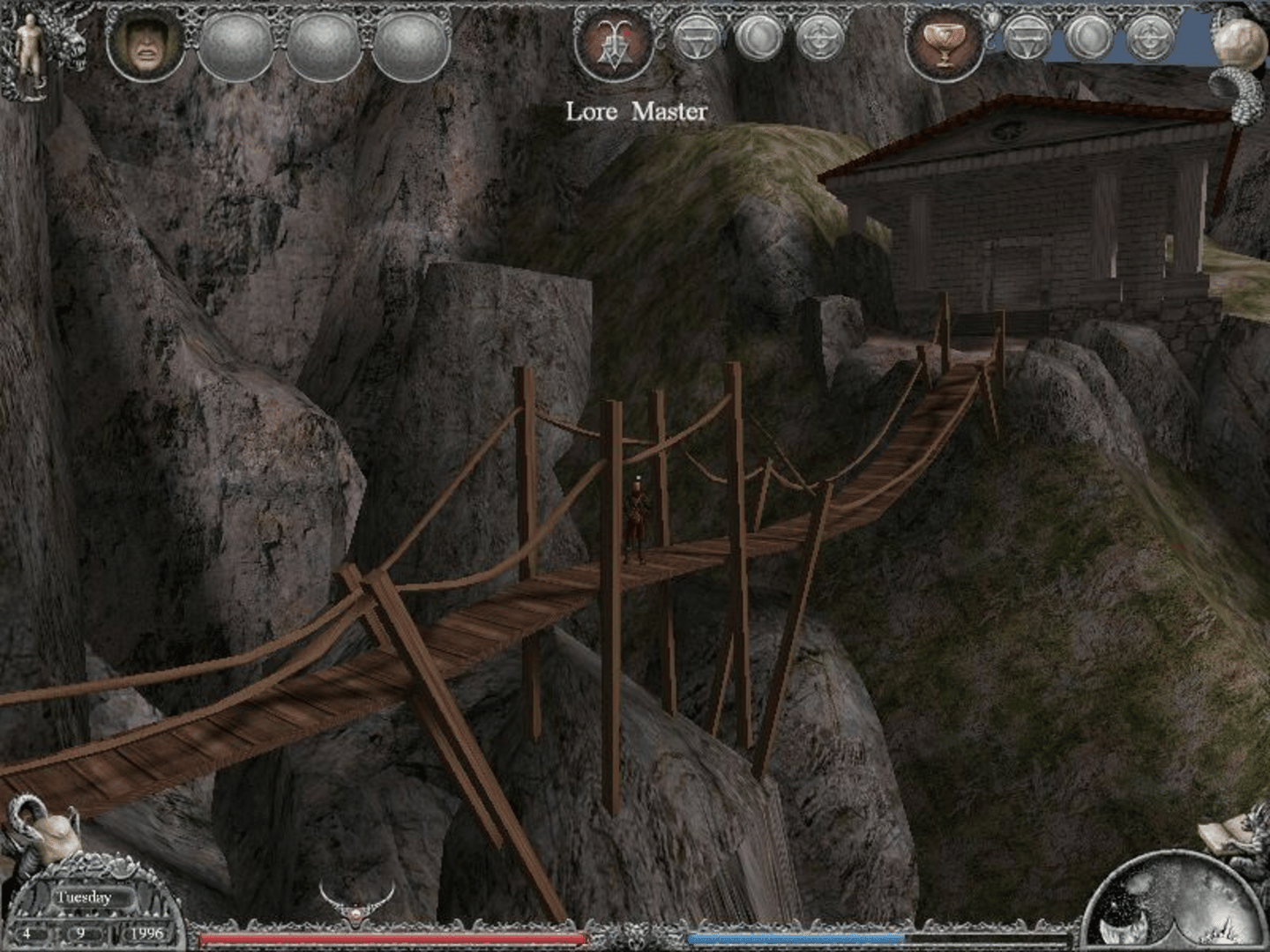
Task: Select the hooded face party portrait
Action: coord(146,44)
